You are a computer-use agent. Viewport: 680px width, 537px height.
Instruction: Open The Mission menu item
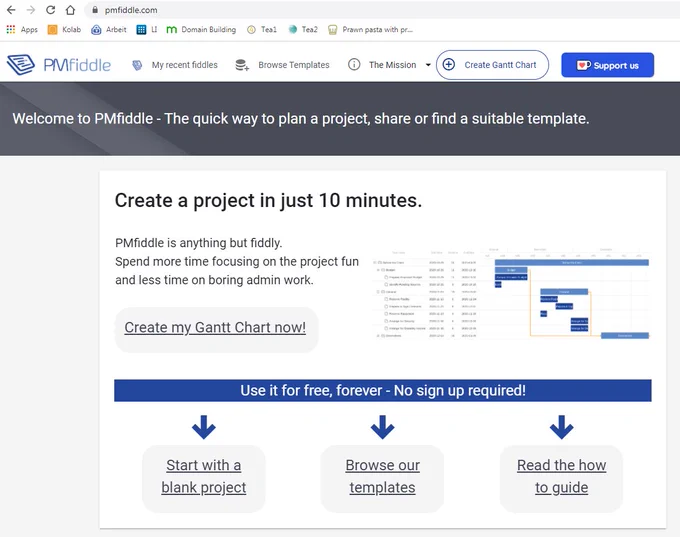(392, 65)
